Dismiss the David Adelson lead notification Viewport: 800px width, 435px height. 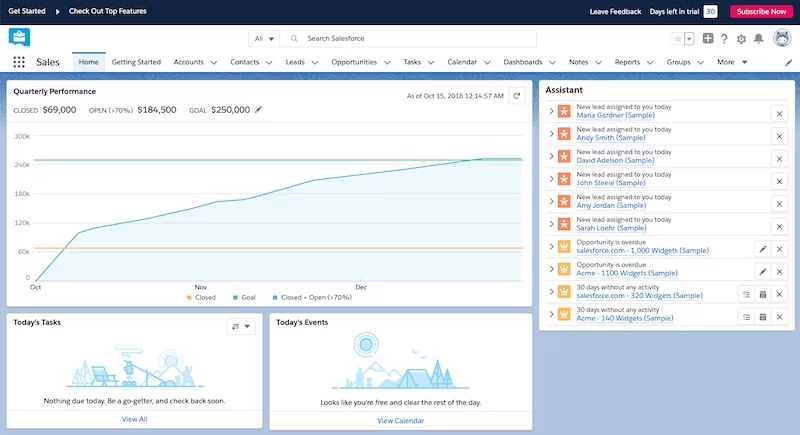pyautogui.click(x=779, y=159)
